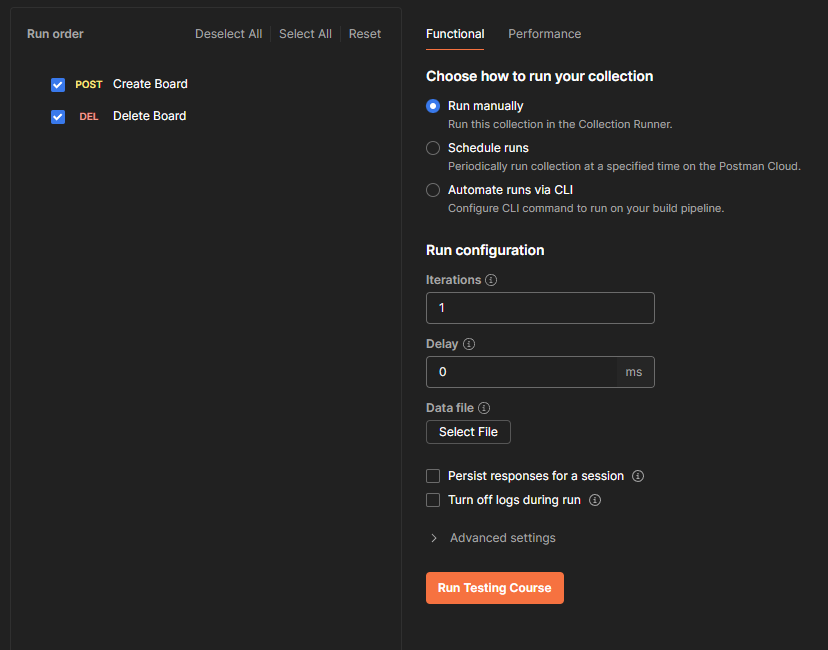Enable Turn off logs during run

coord(433,500)
